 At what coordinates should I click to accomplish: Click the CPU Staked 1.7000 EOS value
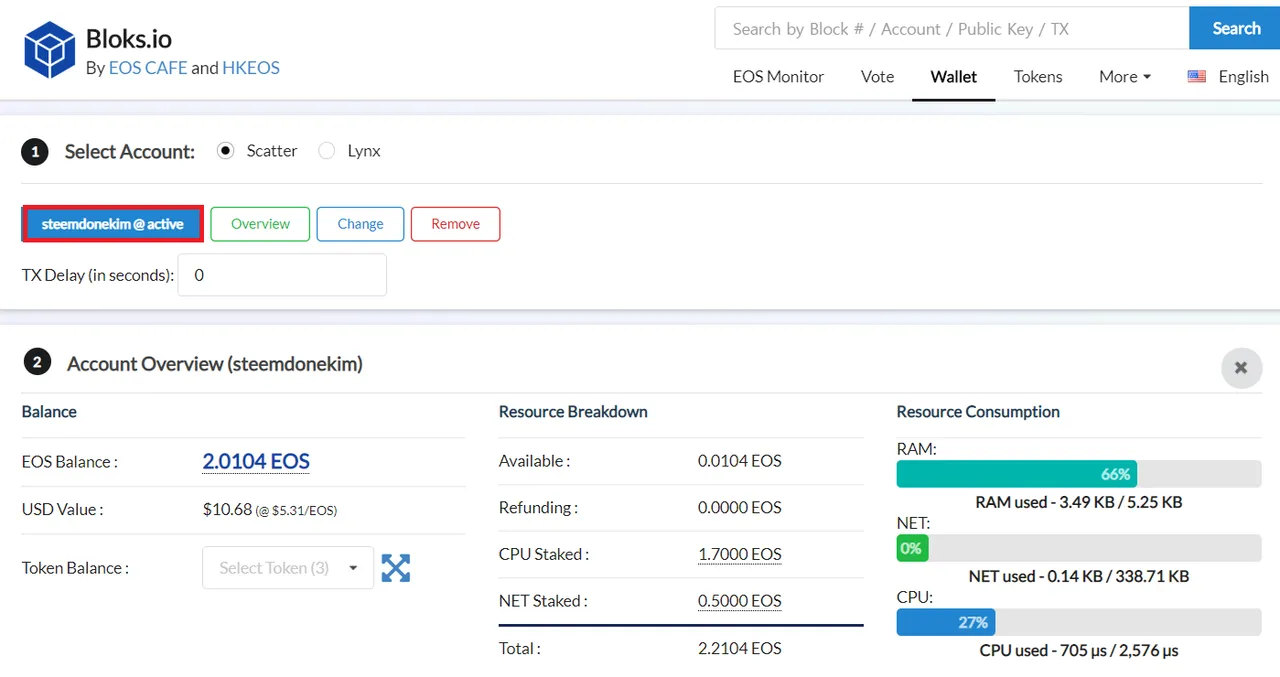pyautogui.click(x=740, y=554)
